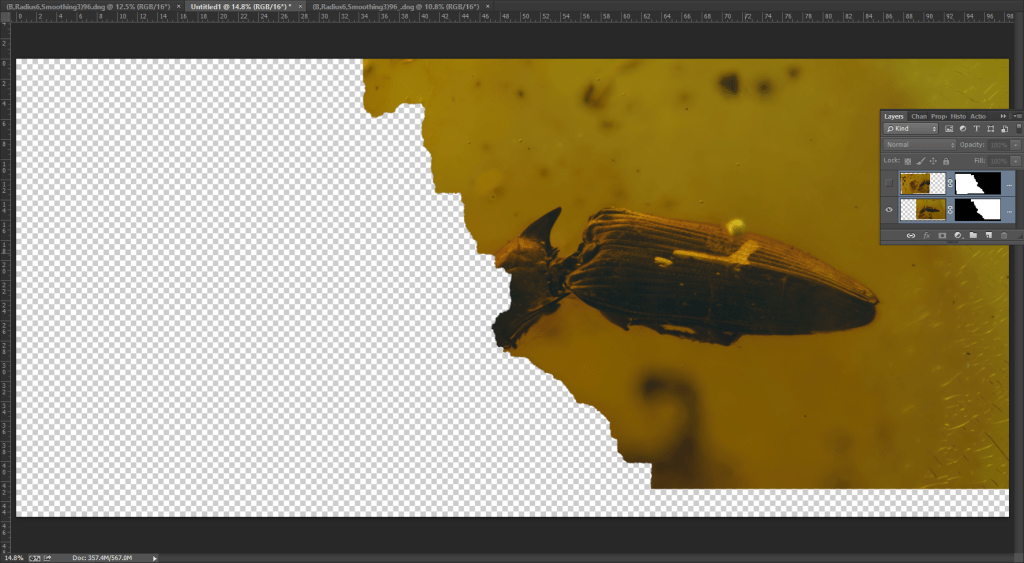Create a new layer group folder
The width and height of the screenshot is (1024, 563).
click(x=972, y=236)
